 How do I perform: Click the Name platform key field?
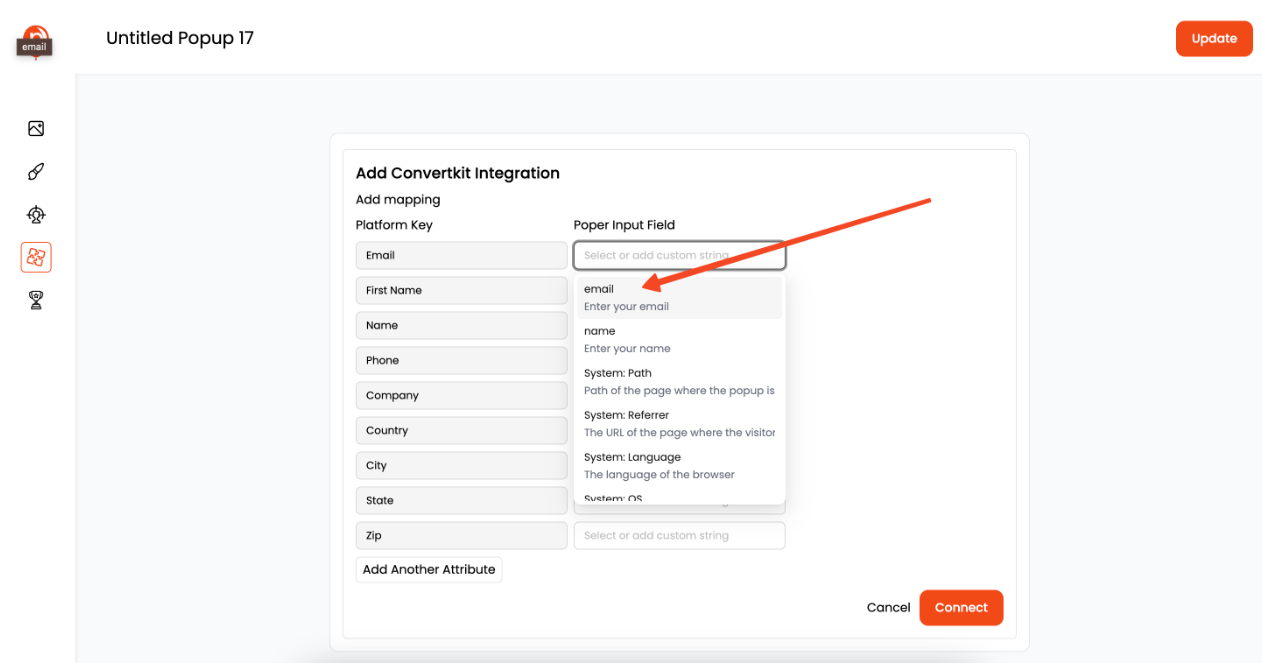click(x=462, y=325)
